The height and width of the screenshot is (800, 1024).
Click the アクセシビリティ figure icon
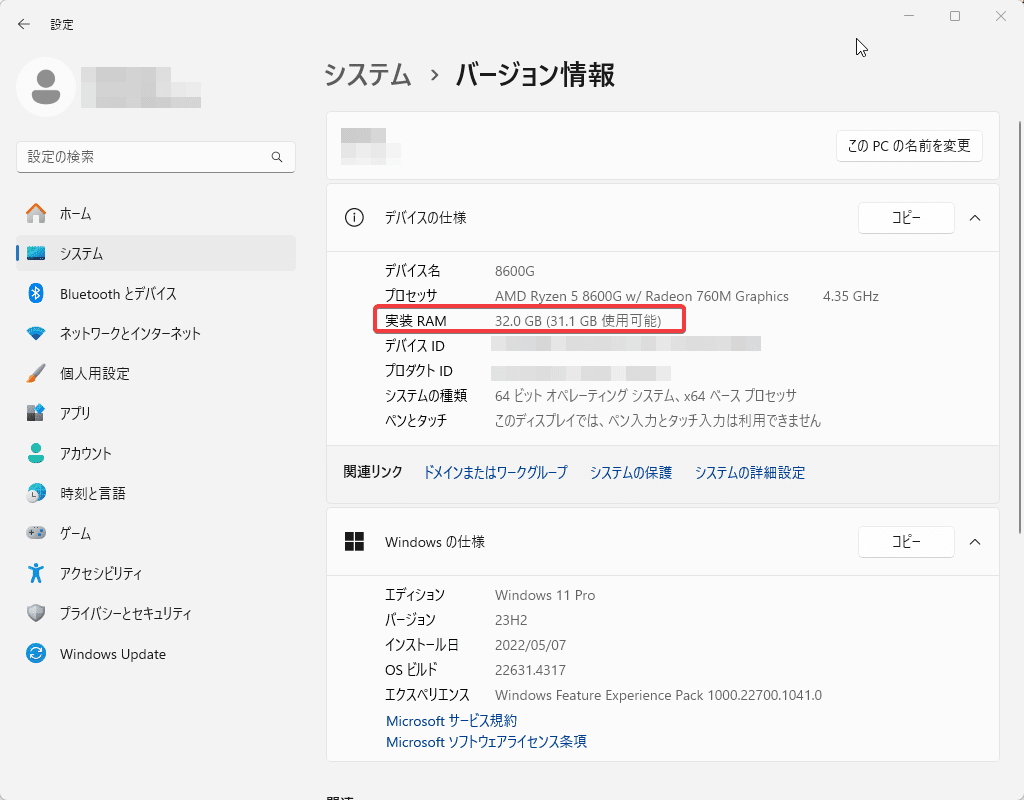tap(36, 573)
